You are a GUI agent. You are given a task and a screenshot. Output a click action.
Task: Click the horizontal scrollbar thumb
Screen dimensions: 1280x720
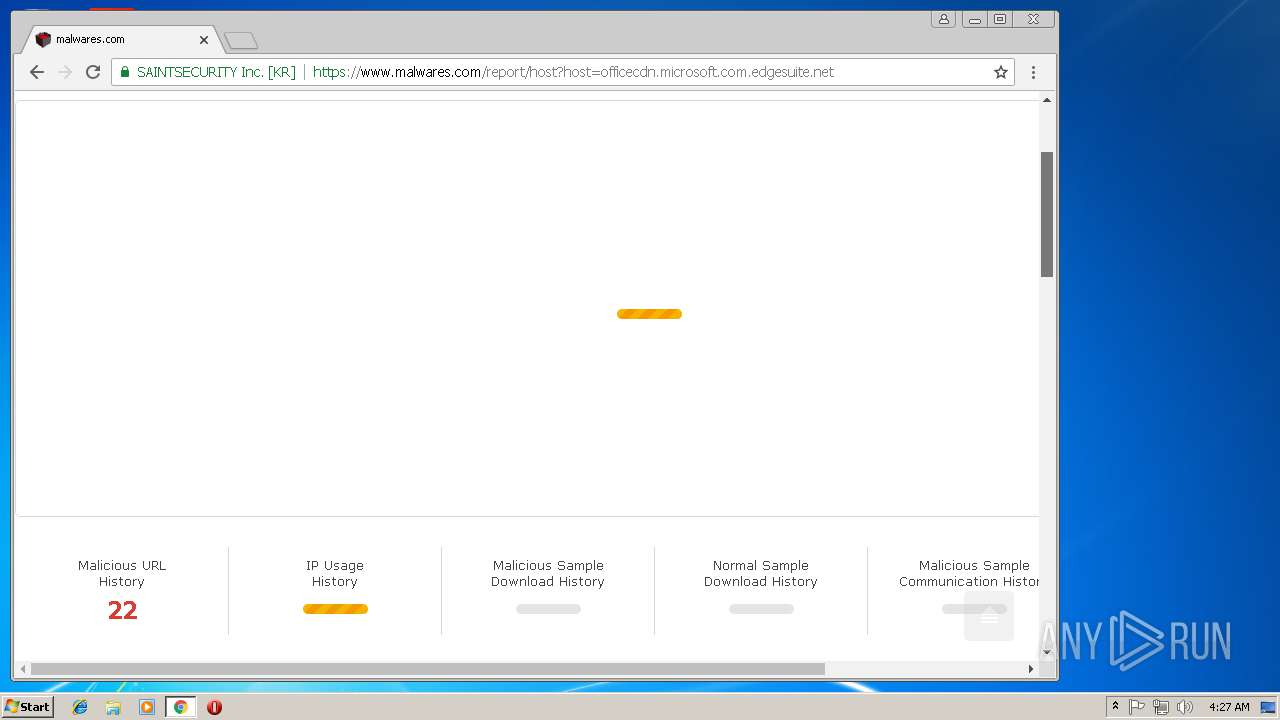click(427, 669)
